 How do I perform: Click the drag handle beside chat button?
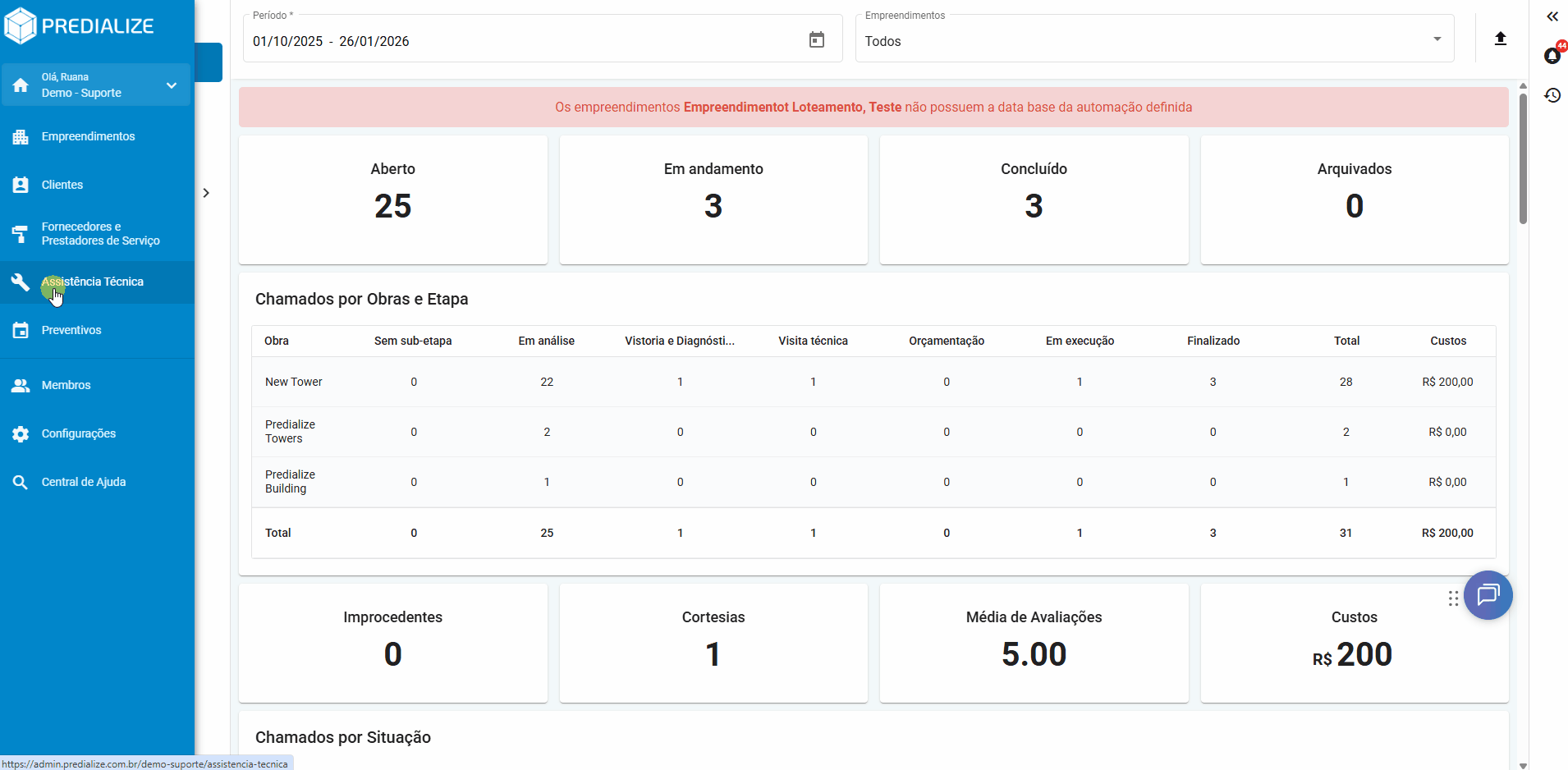tap(1453, 598)
